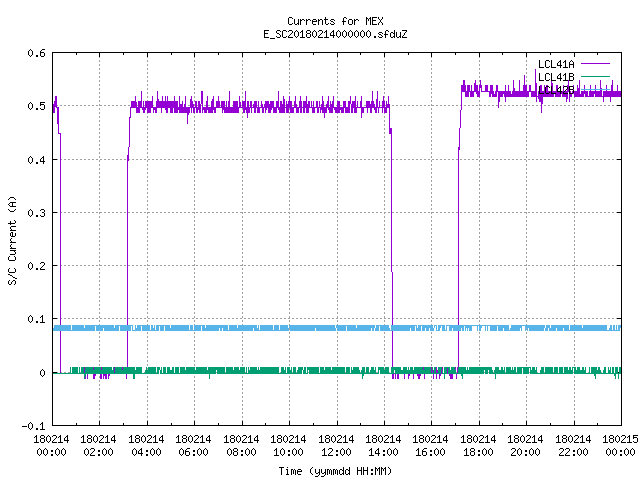Click the y-axis tick value 0.2

click(36, 266)
